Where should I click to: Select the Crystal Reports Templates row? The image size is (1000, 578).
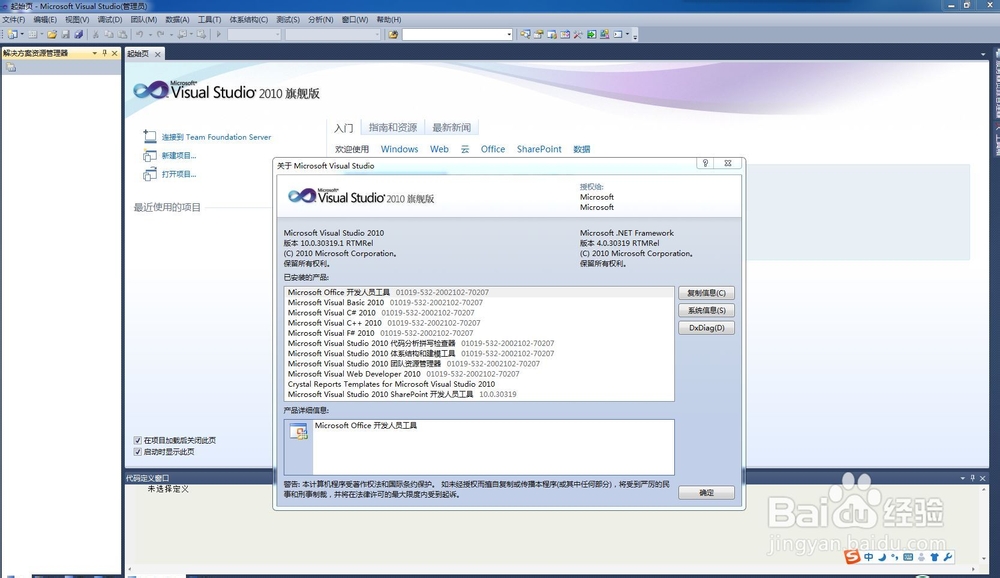479,384
